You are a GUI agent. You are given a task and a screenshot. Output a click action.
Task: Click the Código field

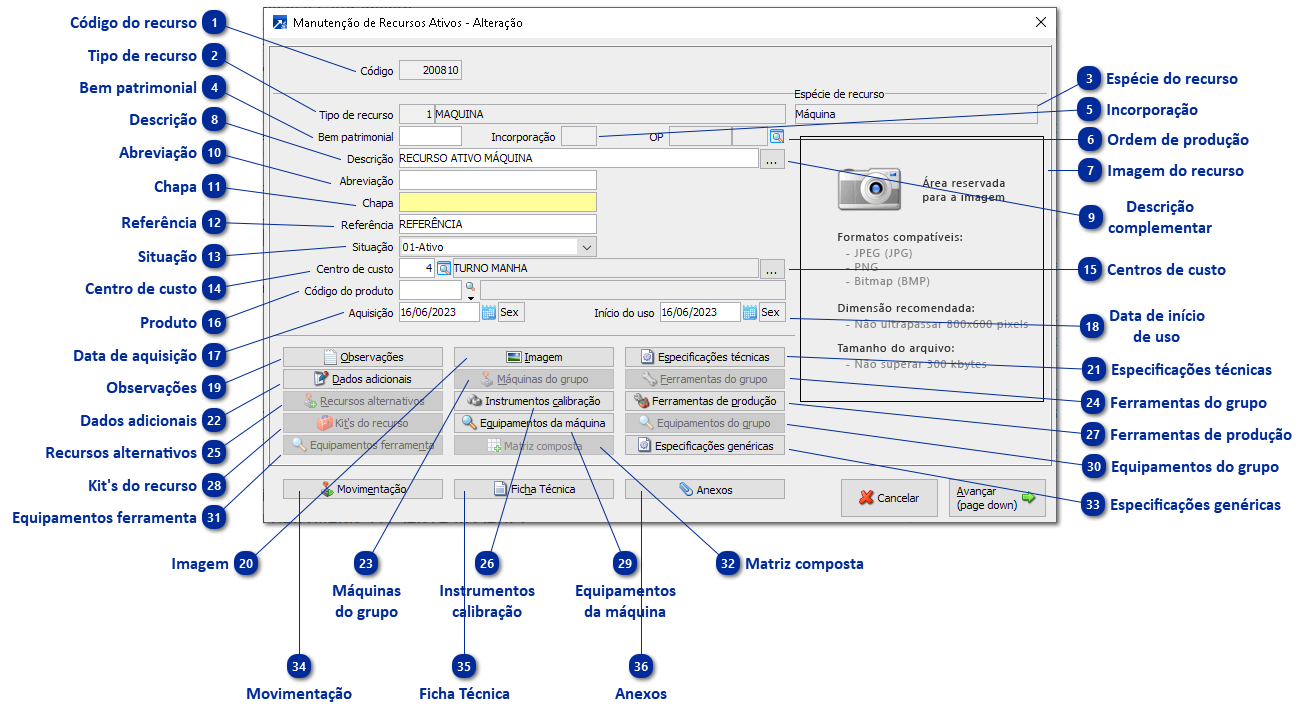[430, 70]
